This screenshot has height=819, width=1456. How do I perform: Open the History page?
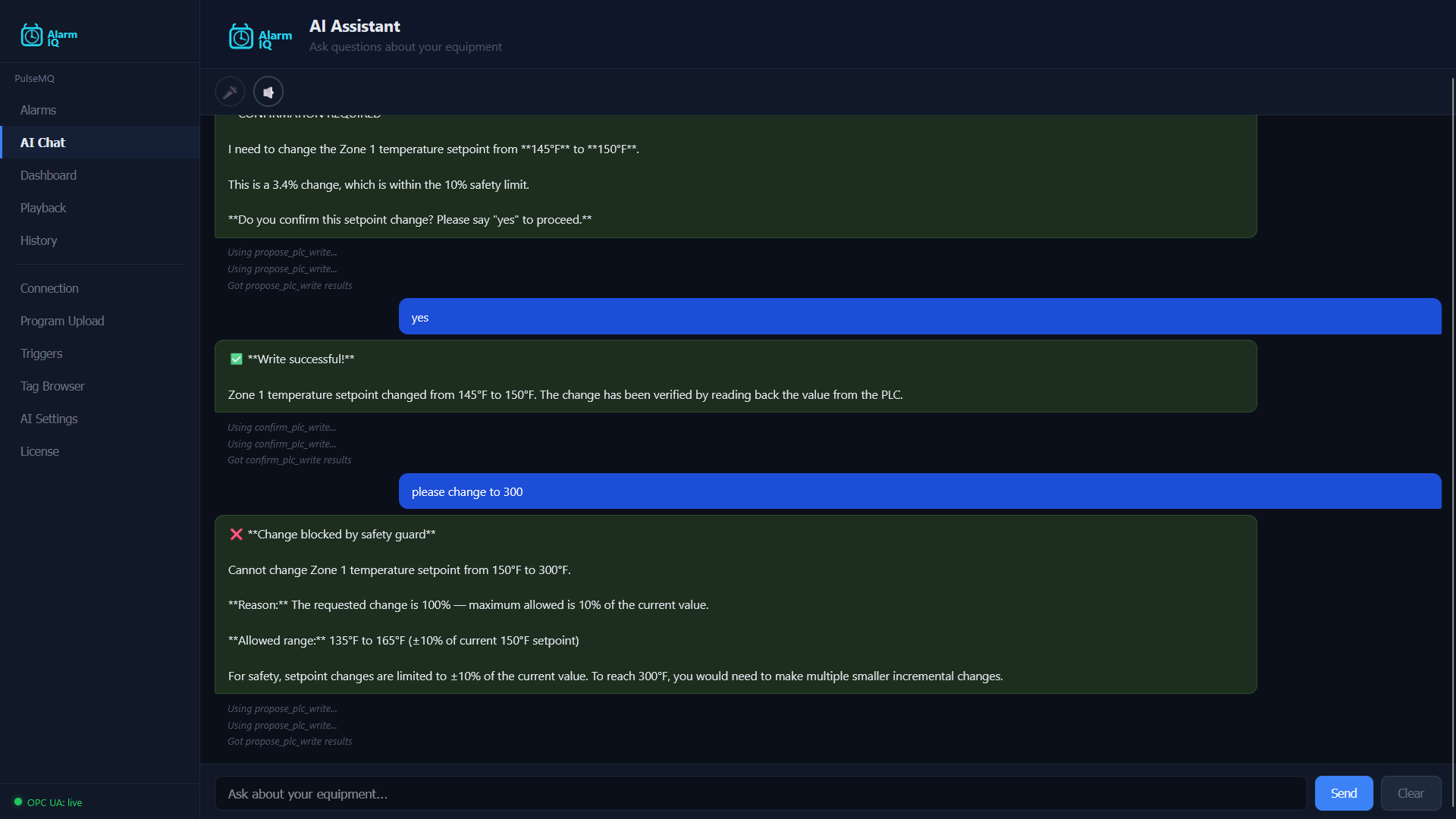click(39, 240)
